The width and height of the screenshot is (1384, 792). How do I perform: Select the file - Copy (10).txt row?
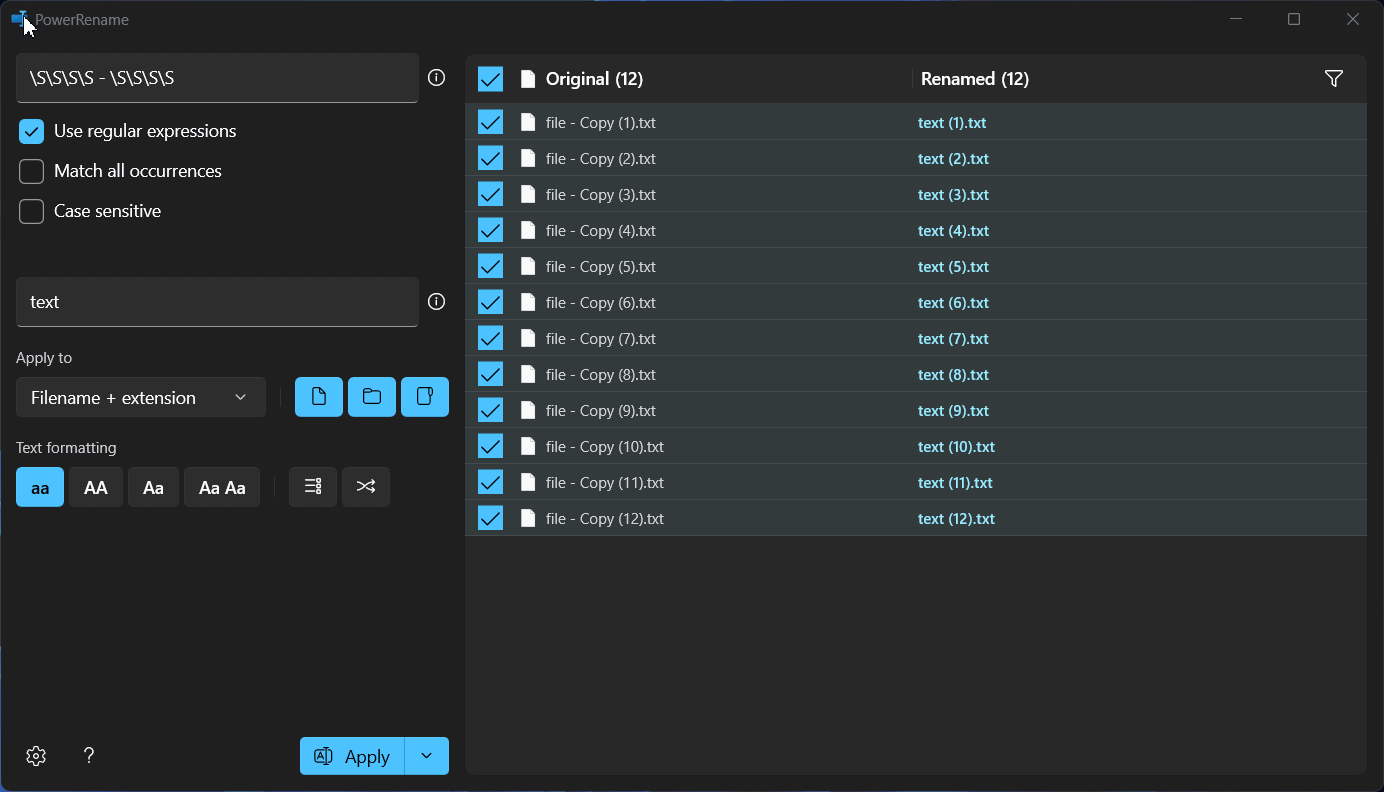(916, 447)
